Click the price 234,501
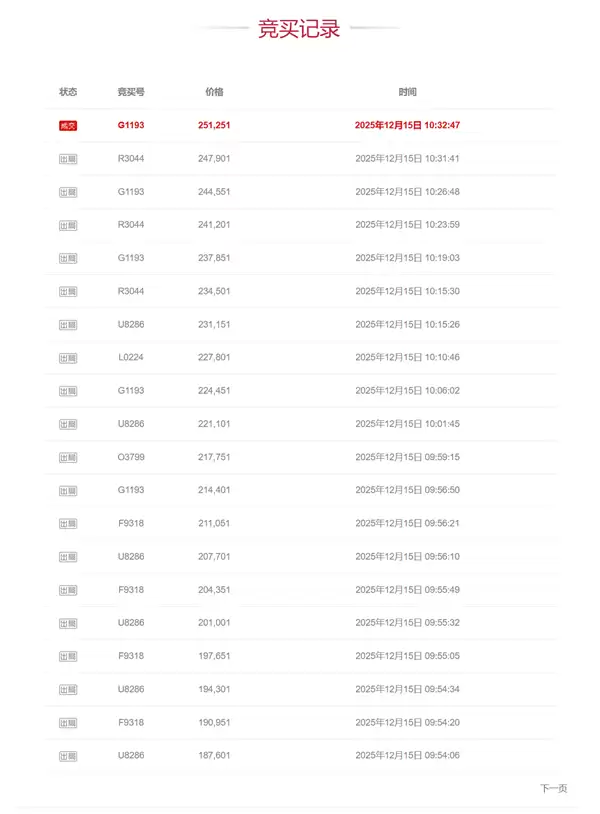Screen dimensions: 600x814 pyautogui.click(x=214, y=291)
